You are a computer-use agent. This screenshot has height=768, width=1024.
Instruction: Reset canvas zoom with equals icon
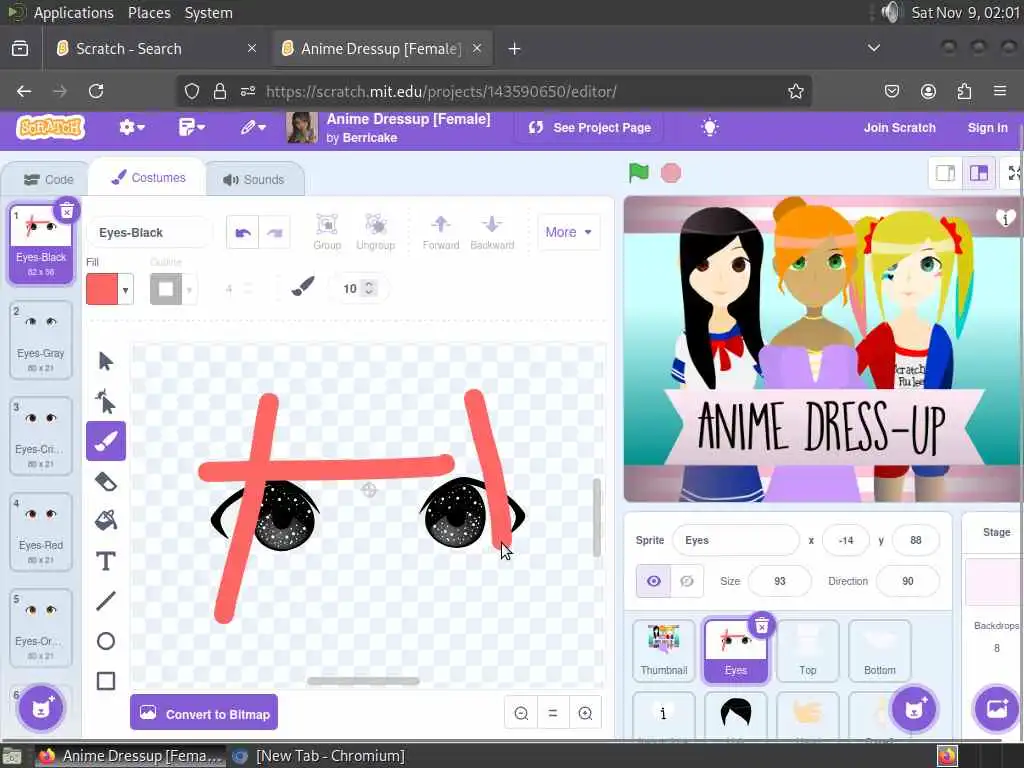pyautogui.click(x=552, y=713)
